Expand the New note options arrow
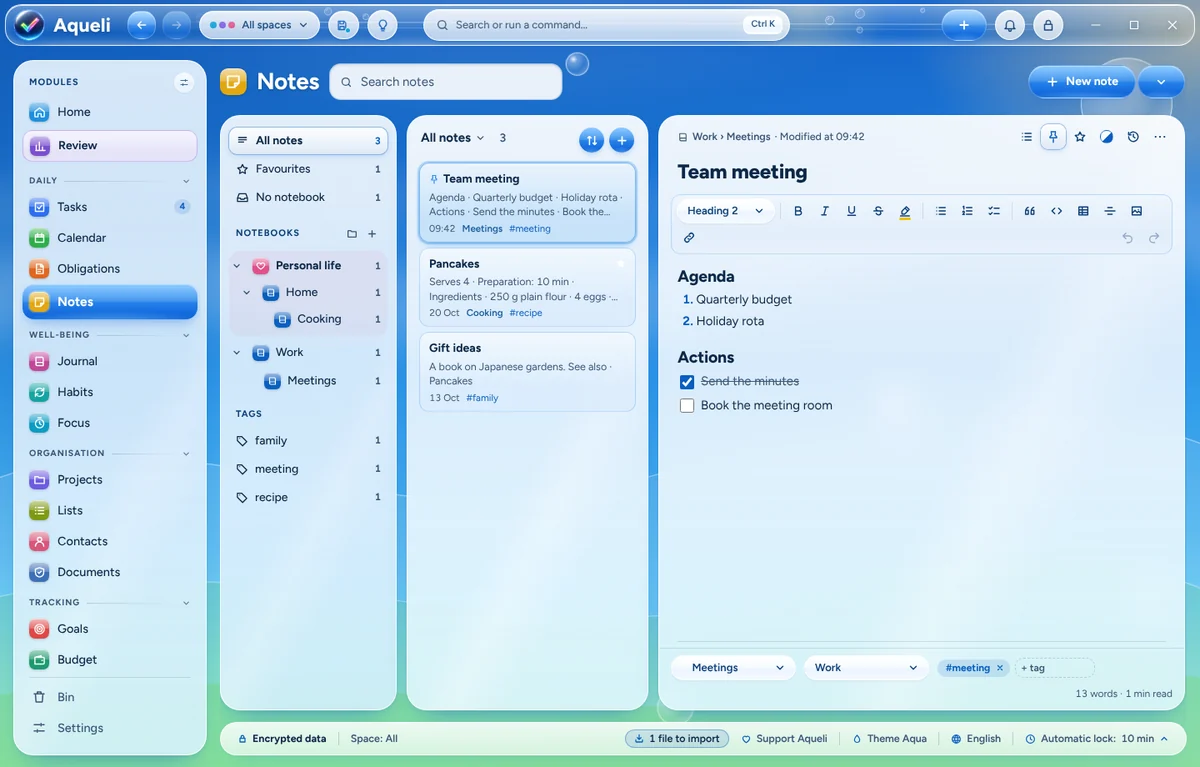The image size is (1200, 767). [x=1161, y=82]
